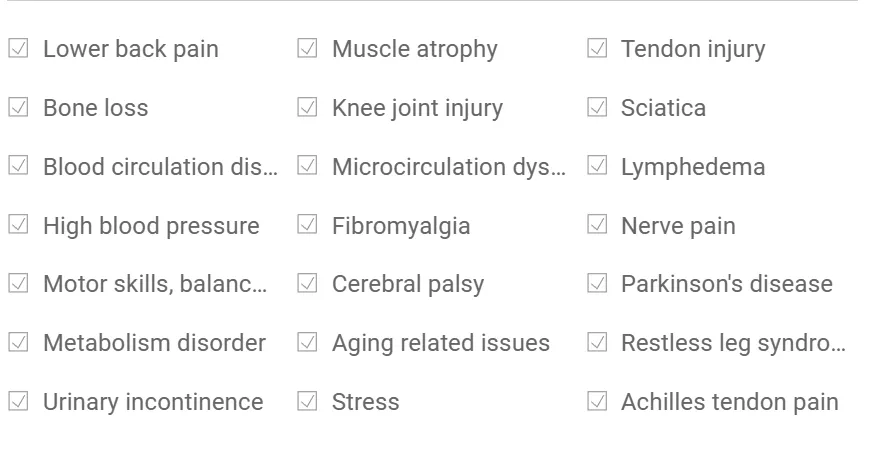Toggle the Achilles tendon pain checkbox
The width and height of the screenshot is (870, 462).
597,401
